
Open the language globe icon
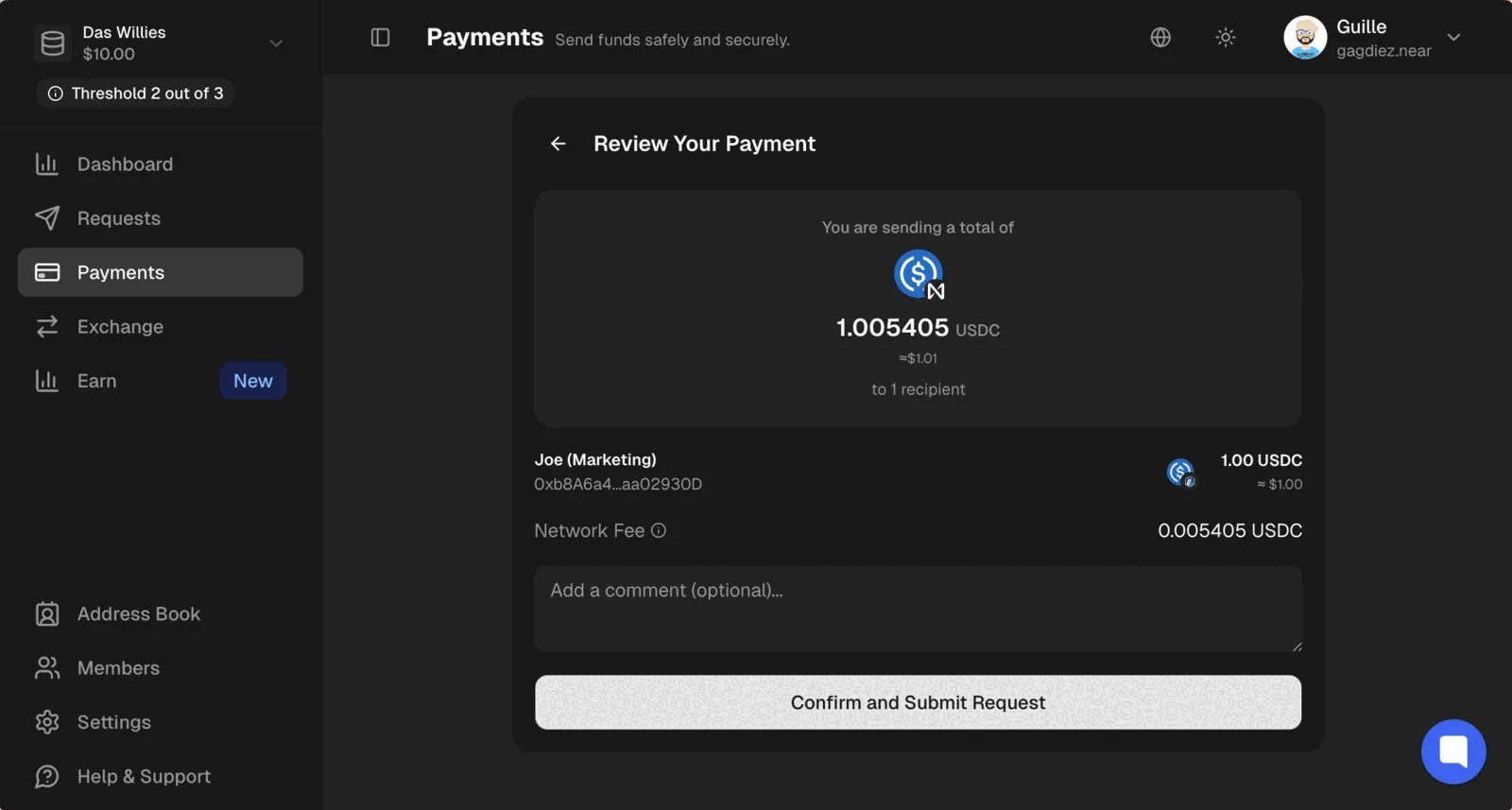[x=1160, y=38]
